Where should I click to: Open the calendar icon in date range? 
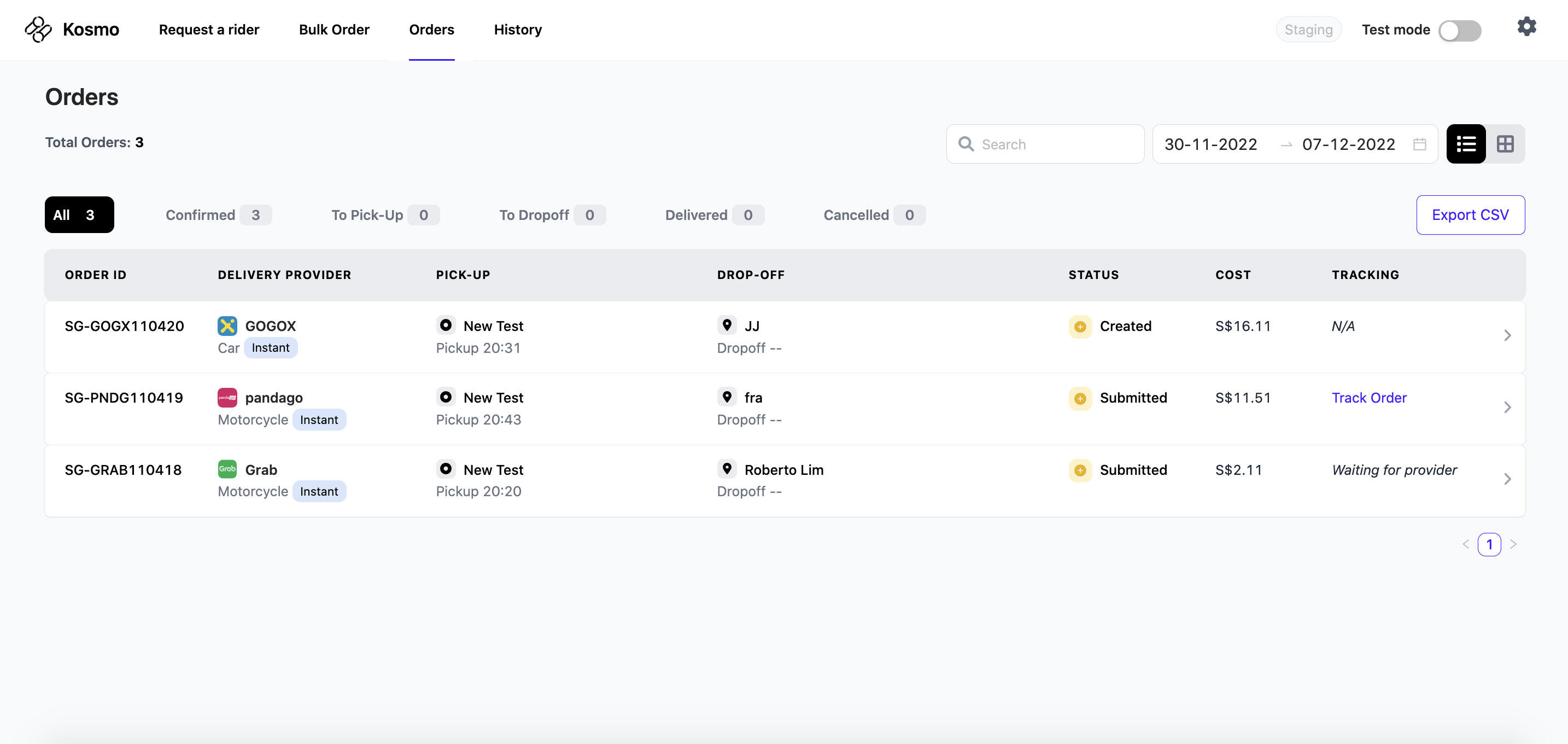(x=1419, y=144)
